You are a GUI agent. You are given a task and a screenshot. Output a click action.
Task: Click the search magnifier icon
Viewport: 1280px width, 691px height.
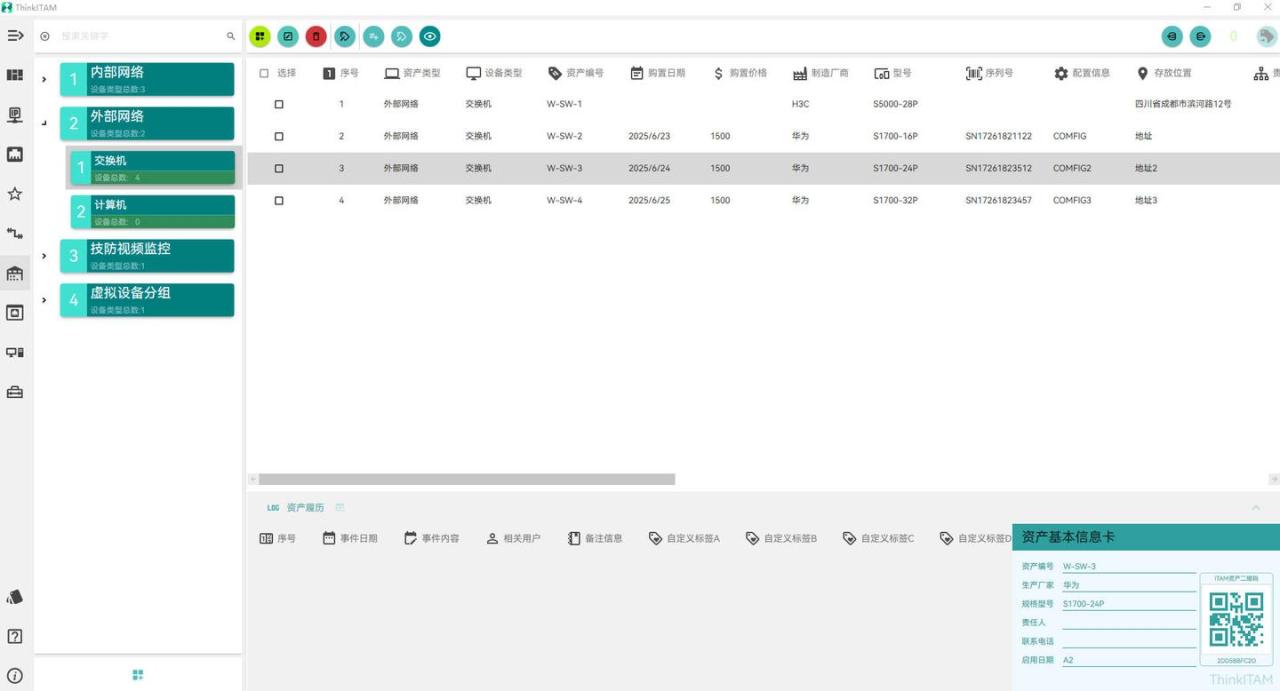(x=231, y=36)
